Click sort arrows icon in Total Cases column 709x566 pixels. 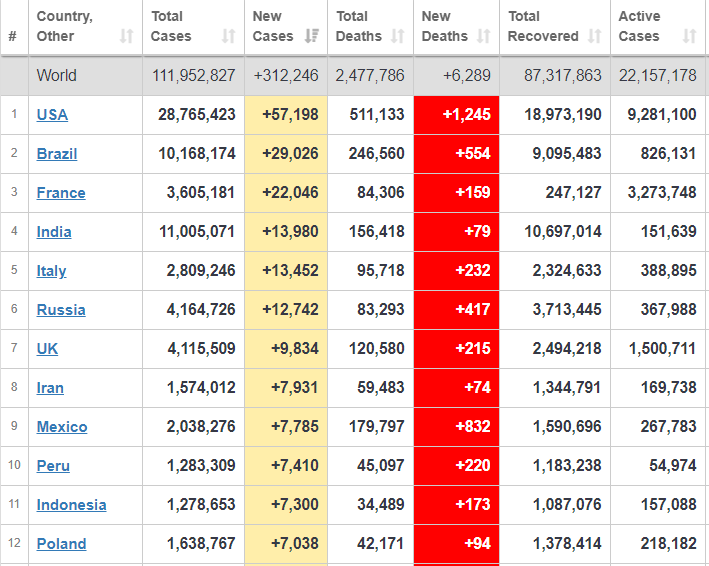(x=228, y=36)
